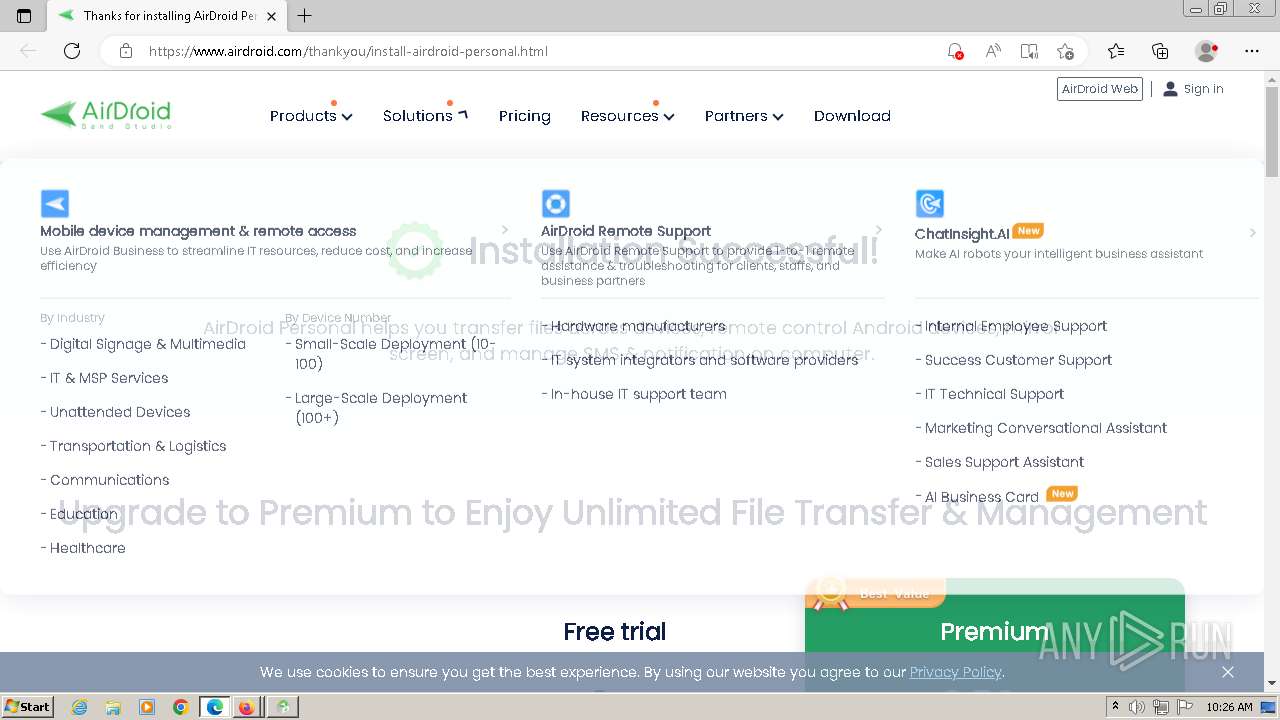This screenshot has height=720, width=1280.
Task: Close the AirDroid browser tab
Action: [x=271, y=16]
